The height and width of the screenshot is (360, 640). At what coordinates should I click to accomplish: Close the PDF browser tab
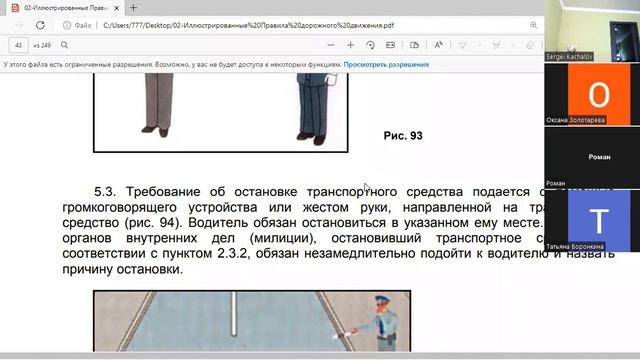coord(116,8)
